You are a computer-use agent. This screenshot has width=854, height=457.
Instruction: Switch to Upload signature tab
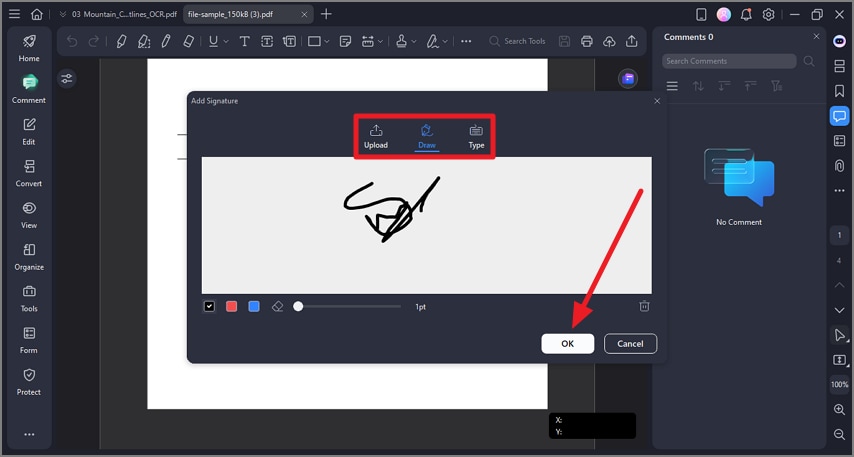pyautogui.click(x=376, y=137)
